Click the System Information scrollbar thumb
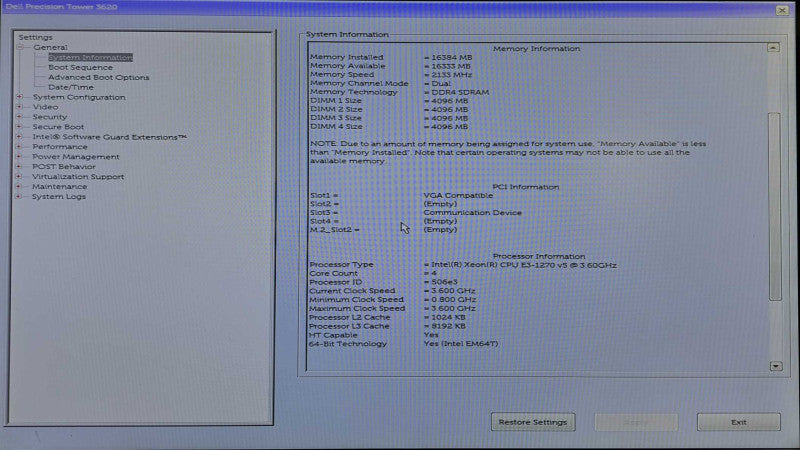 coord(775,207)
